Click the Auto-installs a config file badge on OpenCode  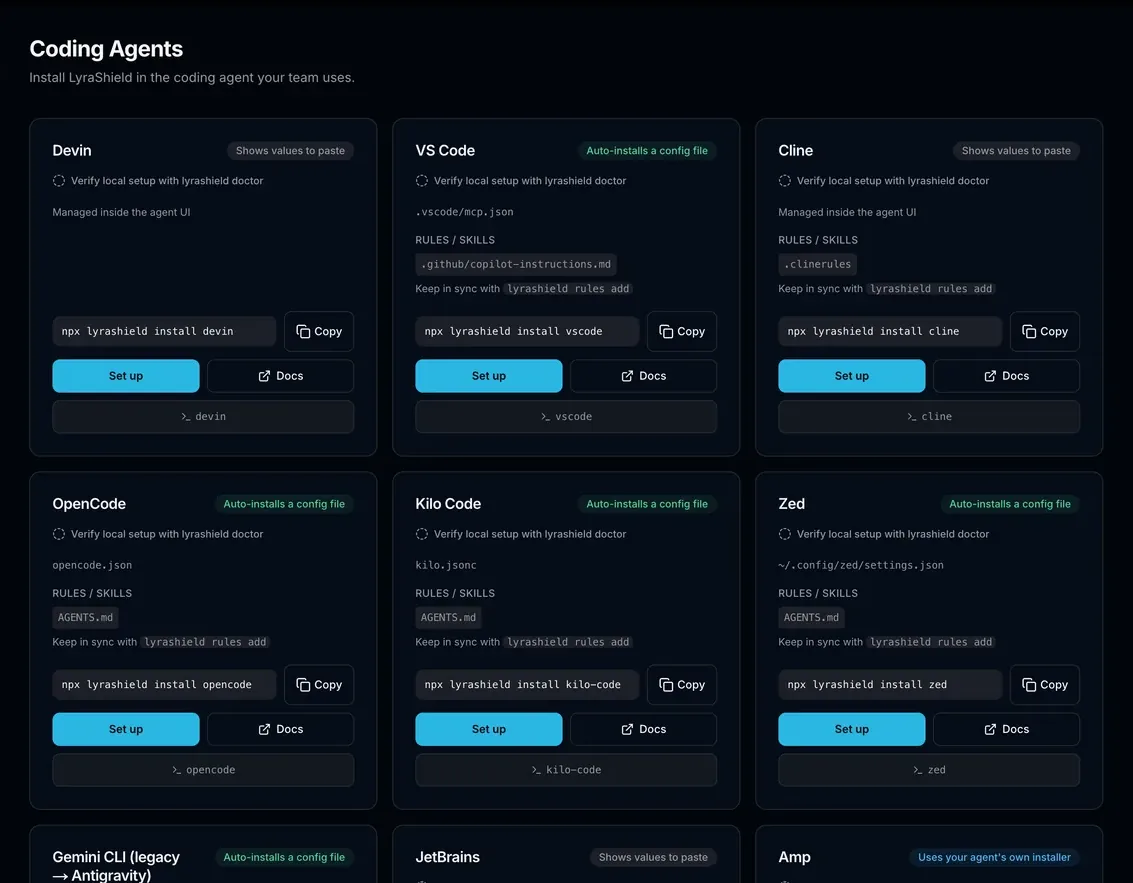284,504
